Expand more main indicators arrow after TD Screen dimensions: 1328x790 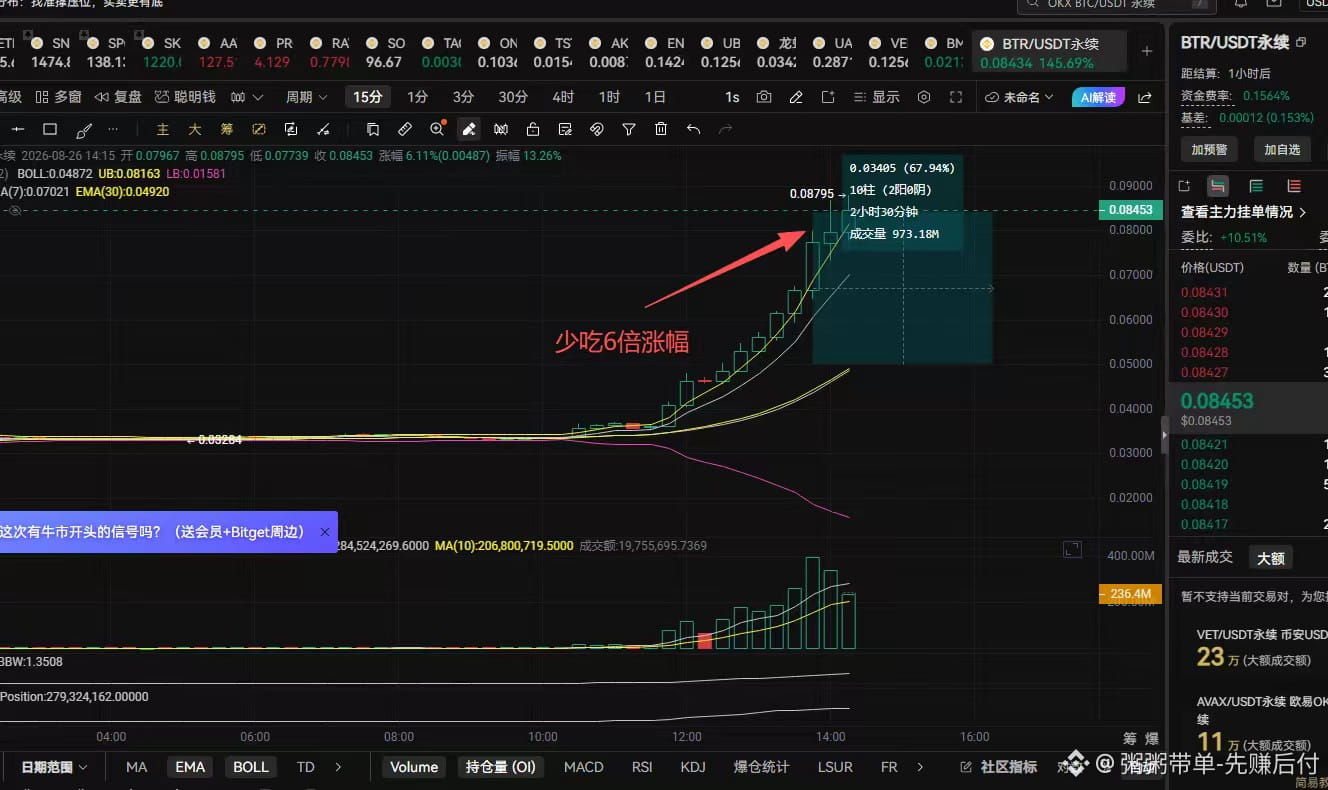click(x=338, y=767)
